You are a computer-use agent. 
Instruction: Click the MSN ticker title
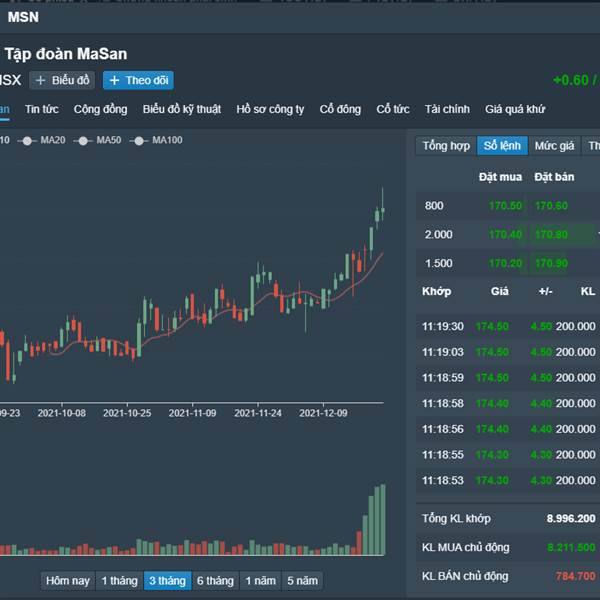coord(23,17)
